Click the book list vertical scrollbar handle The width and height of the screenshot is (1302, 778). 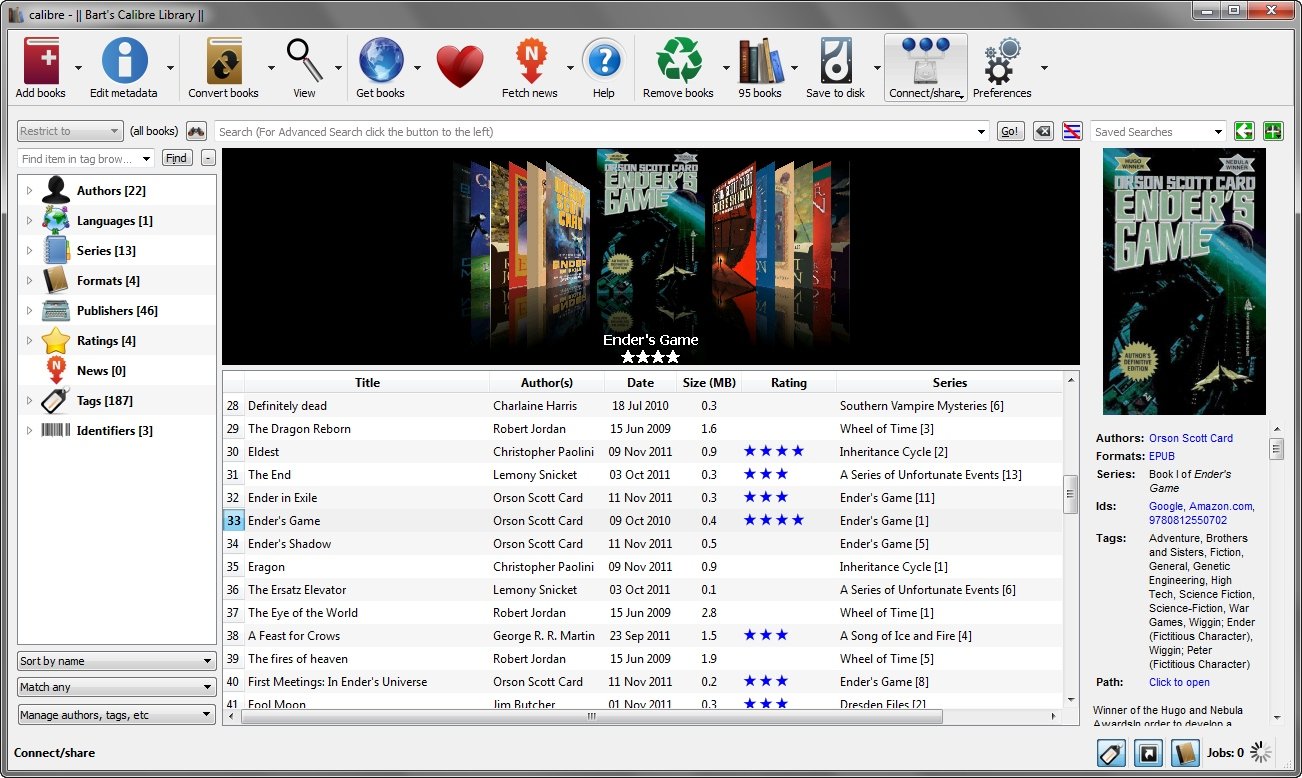pyautogui.click(x=1071, y=493)
